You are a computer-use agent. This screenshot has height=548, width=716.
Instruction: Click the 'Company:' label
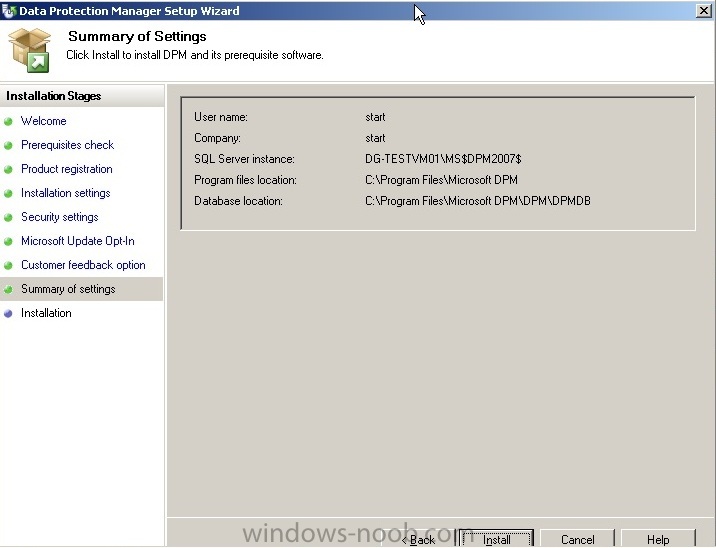click(217, 138)
